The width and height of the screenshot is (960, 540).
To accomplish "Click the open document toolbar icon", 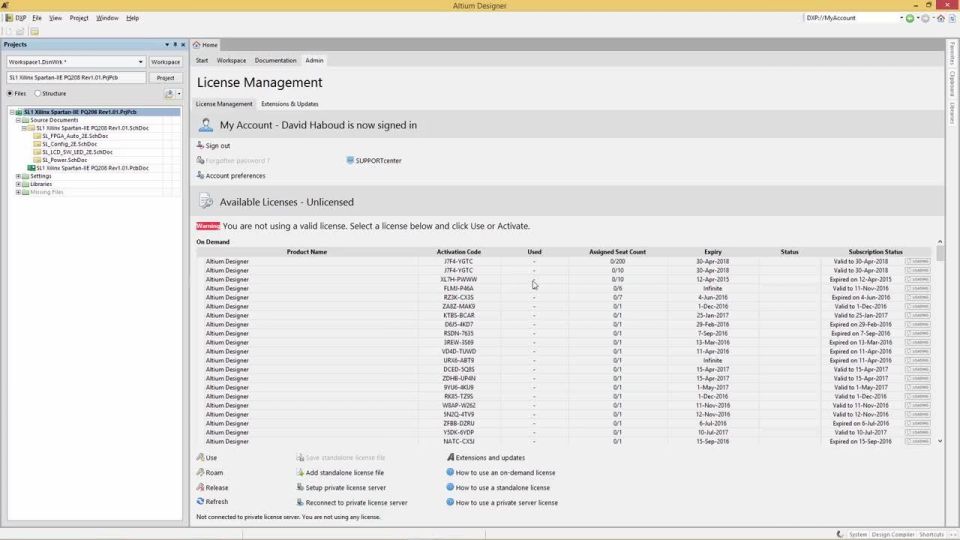I will point(20,31).
